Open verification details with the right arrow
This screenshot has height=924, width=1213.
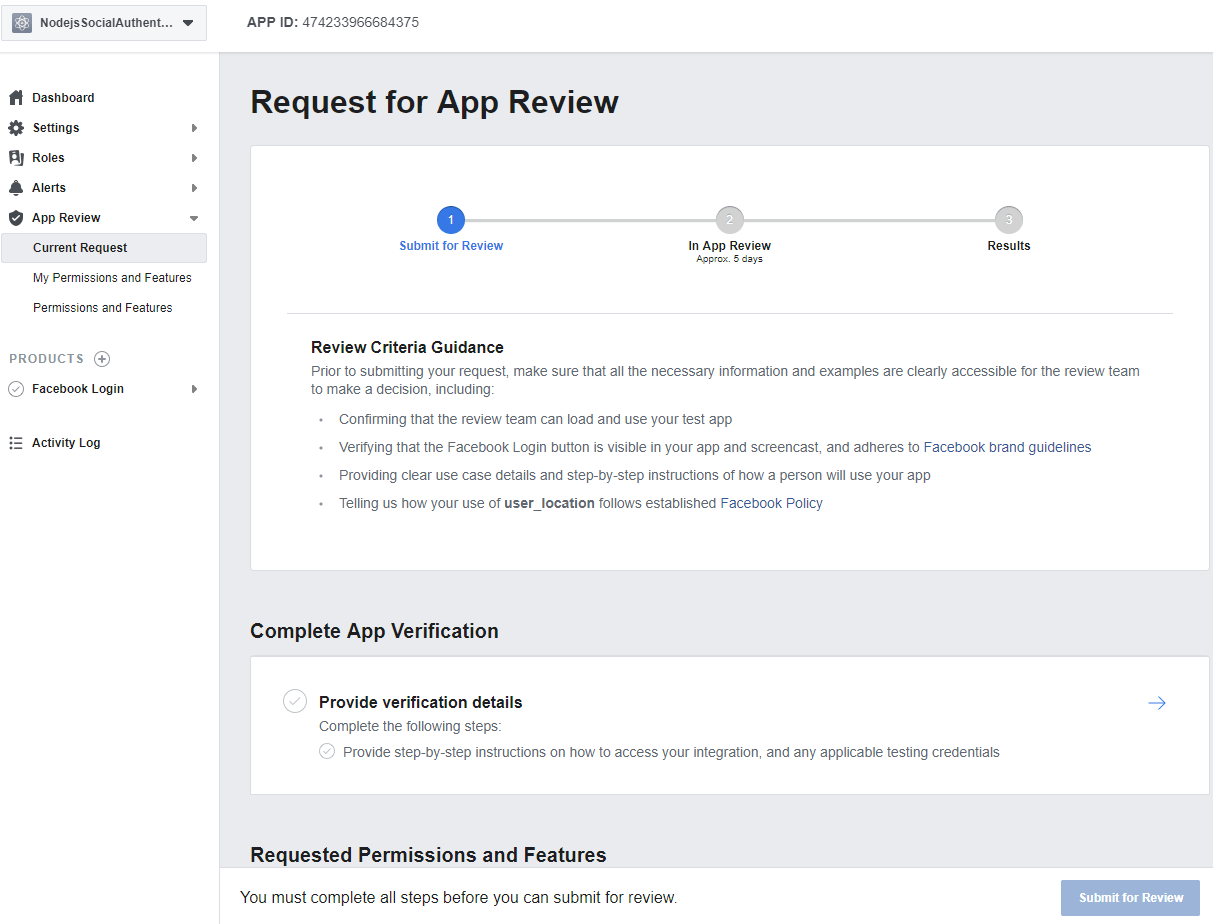click(1157, 703)
